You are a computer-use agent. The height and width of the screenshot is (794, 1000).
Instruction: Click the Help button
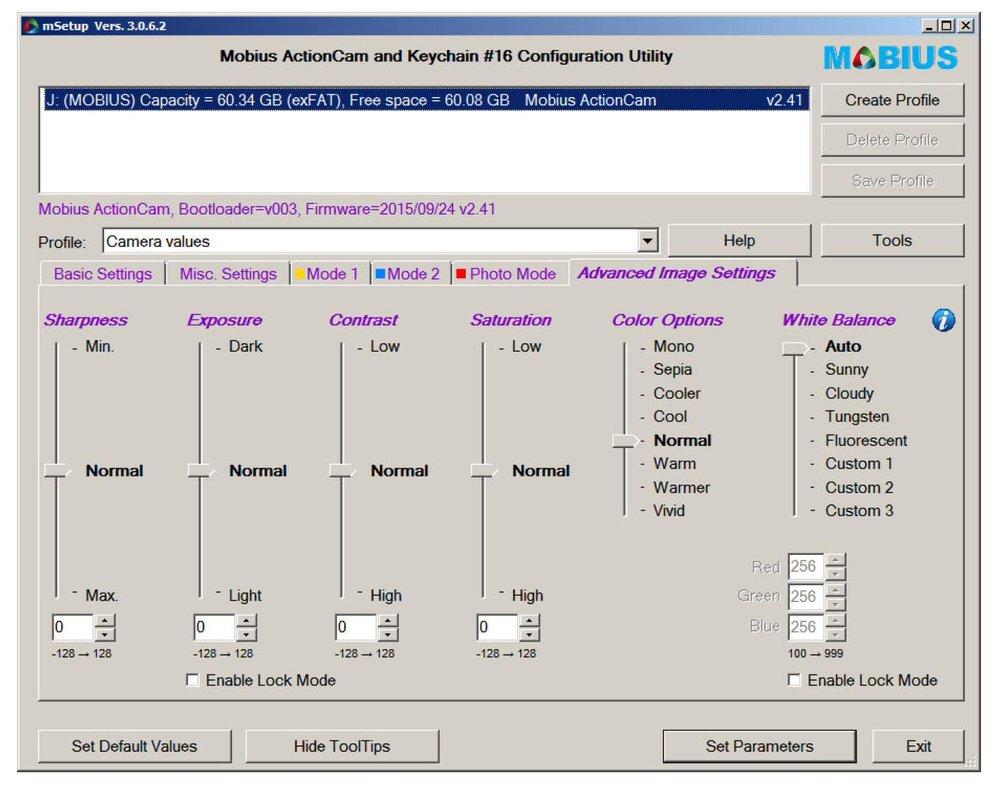pos(739,240)
